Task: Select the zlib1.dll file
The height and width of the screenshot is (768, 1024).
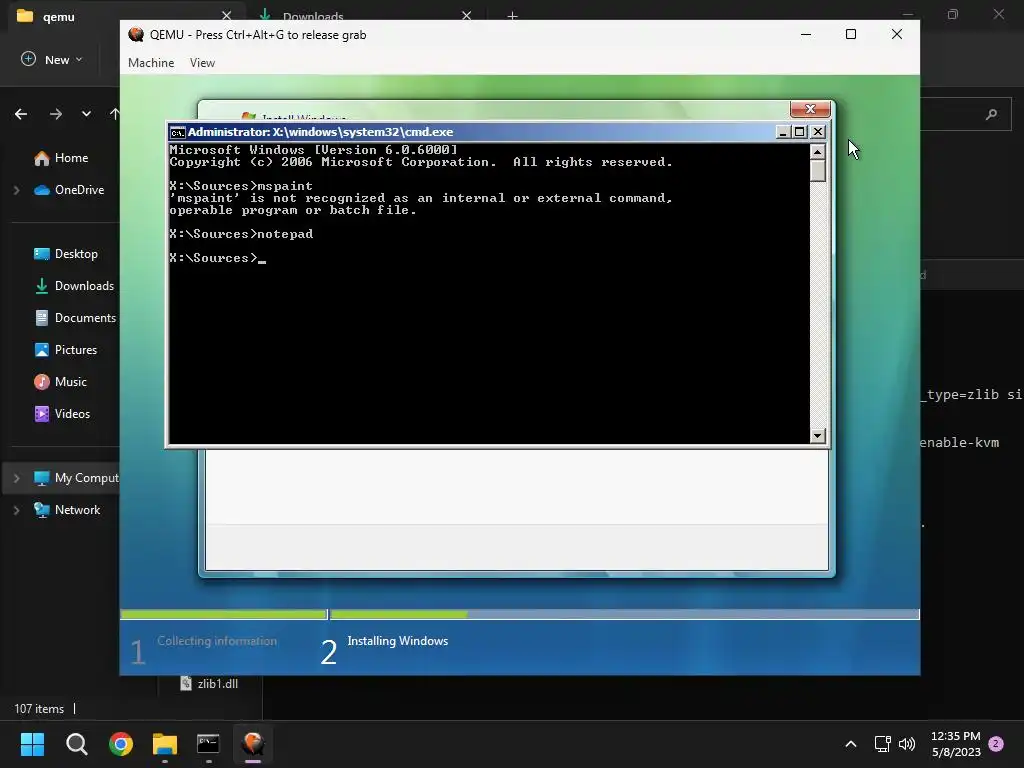Action: click(x=210, y=684)
